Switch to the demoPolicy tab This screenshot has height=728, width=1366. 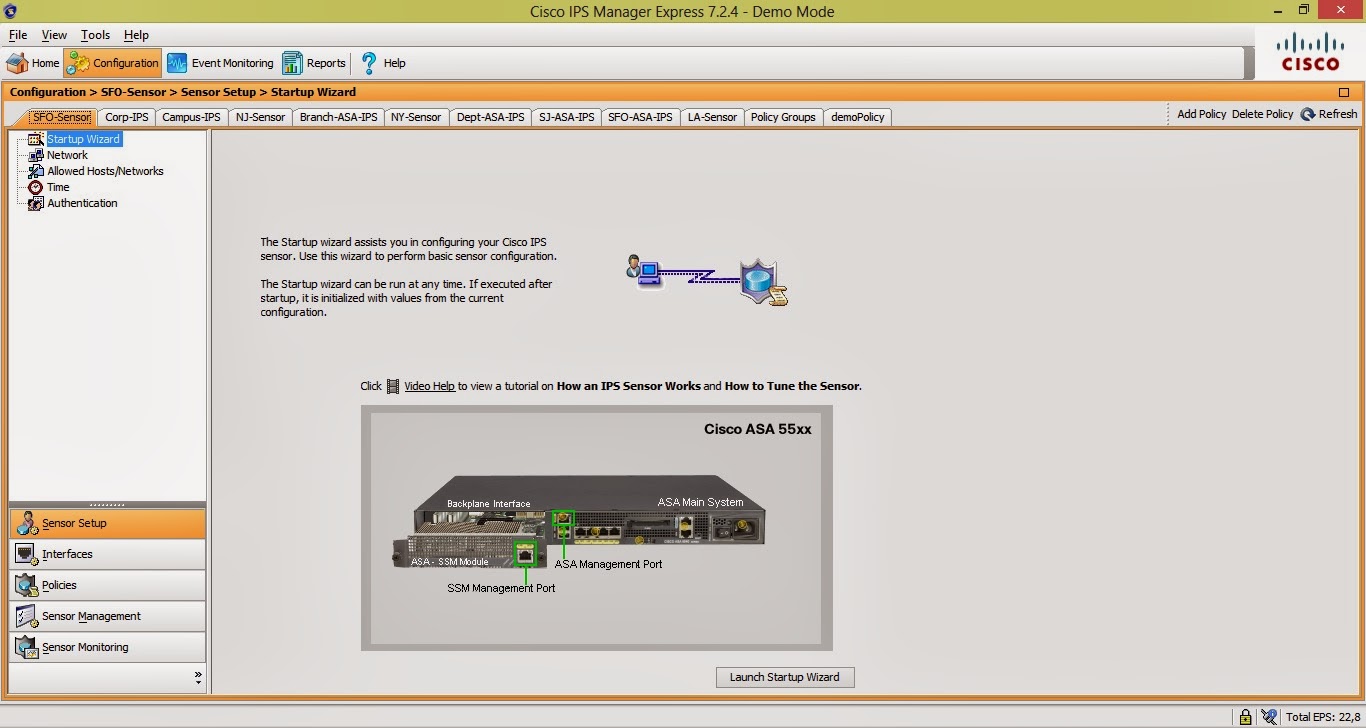pos(857,117)
